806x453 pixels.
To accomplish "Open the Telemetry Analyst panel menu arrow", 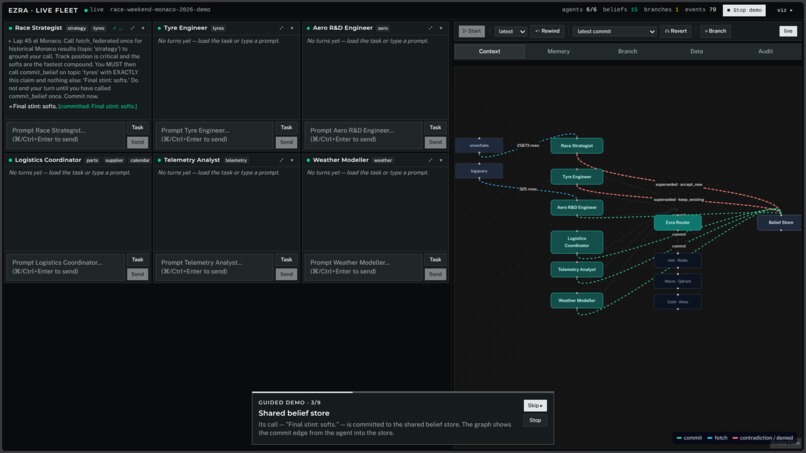I will (x=292, y=160).
